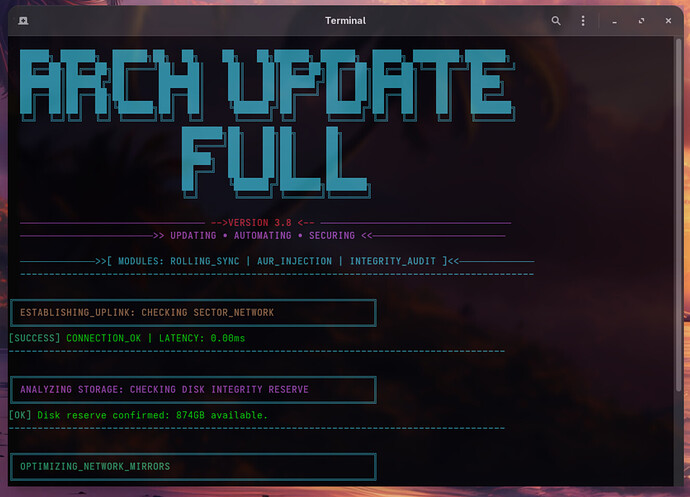Image resolution: width=690 pixels, height=497 pixels.
Task: Open the three-dot main menu
Action: (583, 21)
